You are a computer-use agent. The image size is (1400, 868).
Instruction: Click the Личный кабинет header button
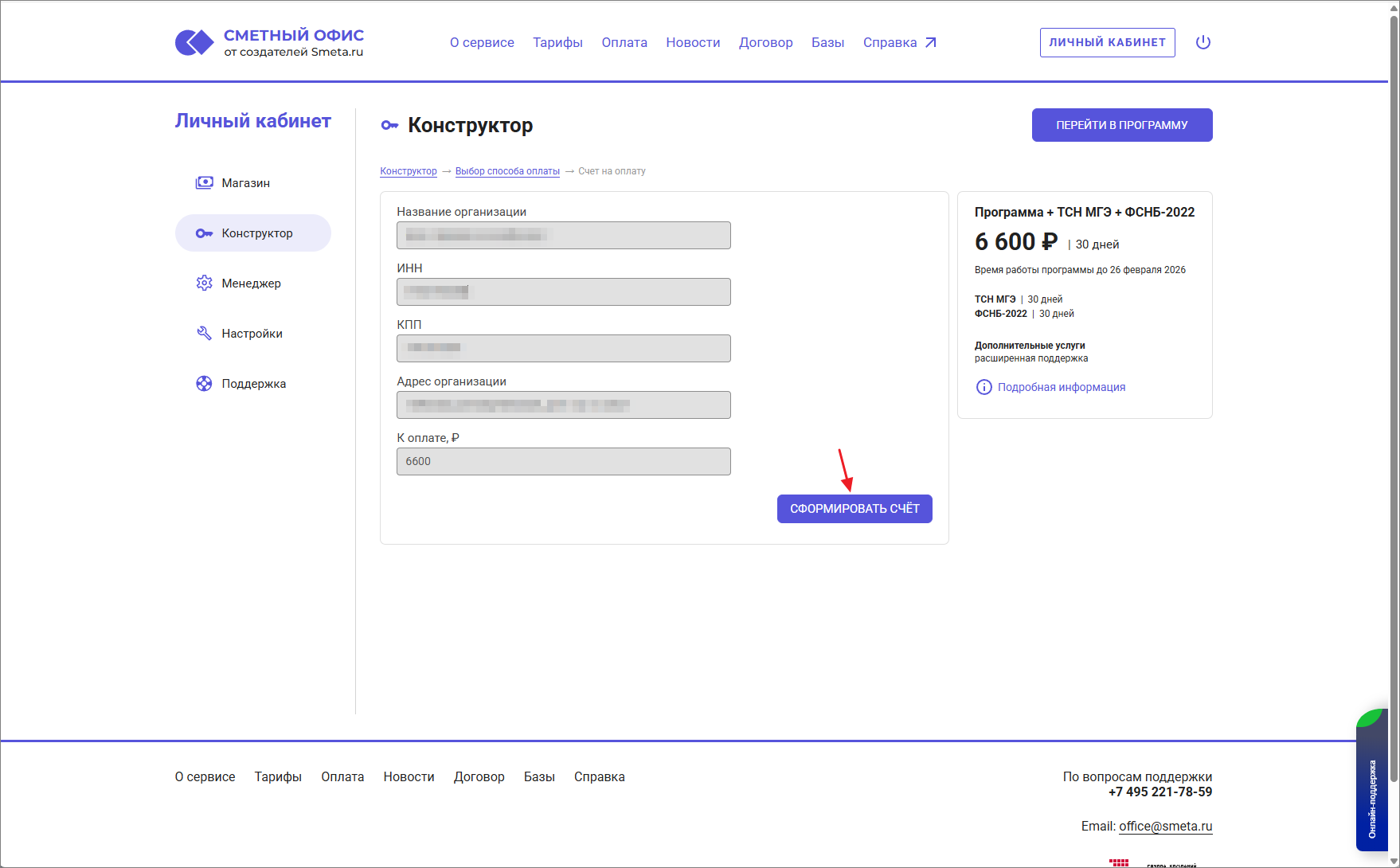pyautogui.click(x=1106, y=43)
